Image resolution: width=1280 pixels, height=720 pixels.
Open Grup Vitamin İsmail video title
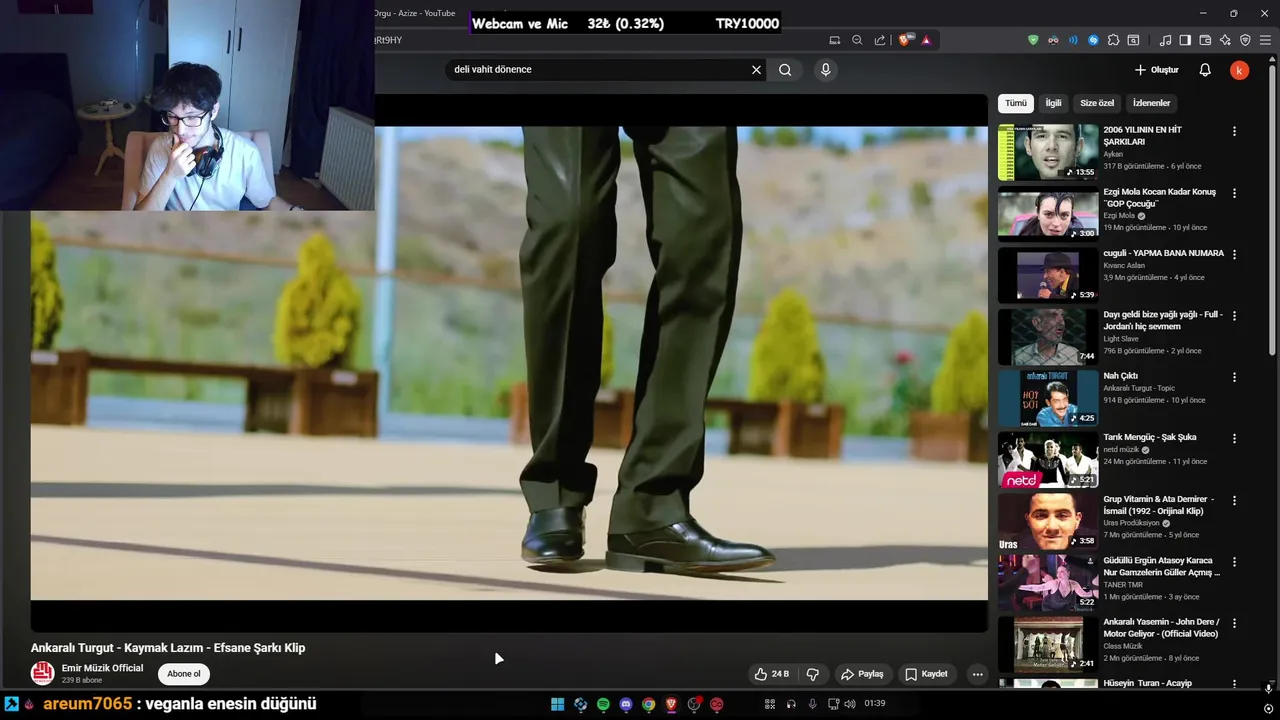pyautogui.click(x=1158, y=505)
